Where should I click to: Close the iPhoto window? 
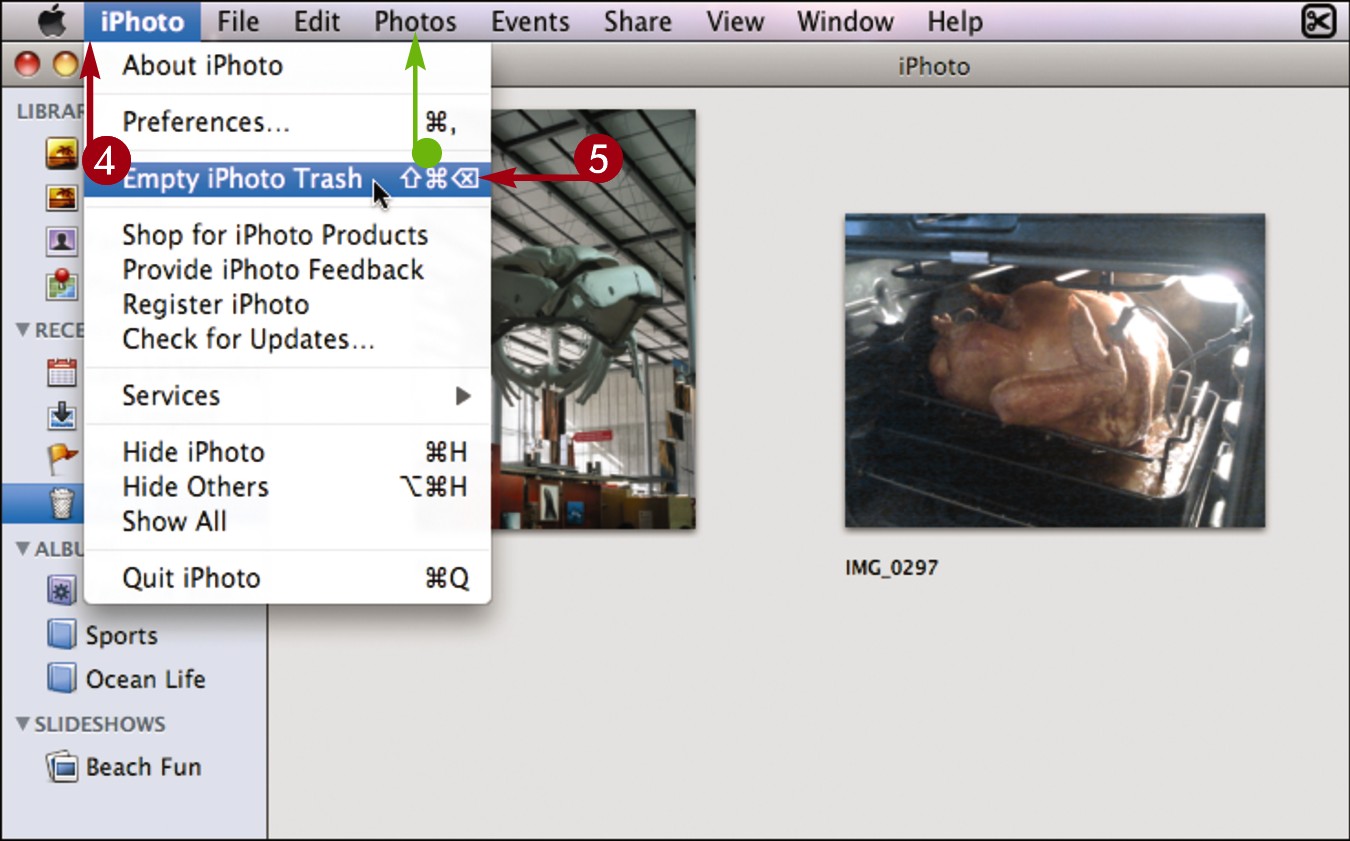pos(28,66)
